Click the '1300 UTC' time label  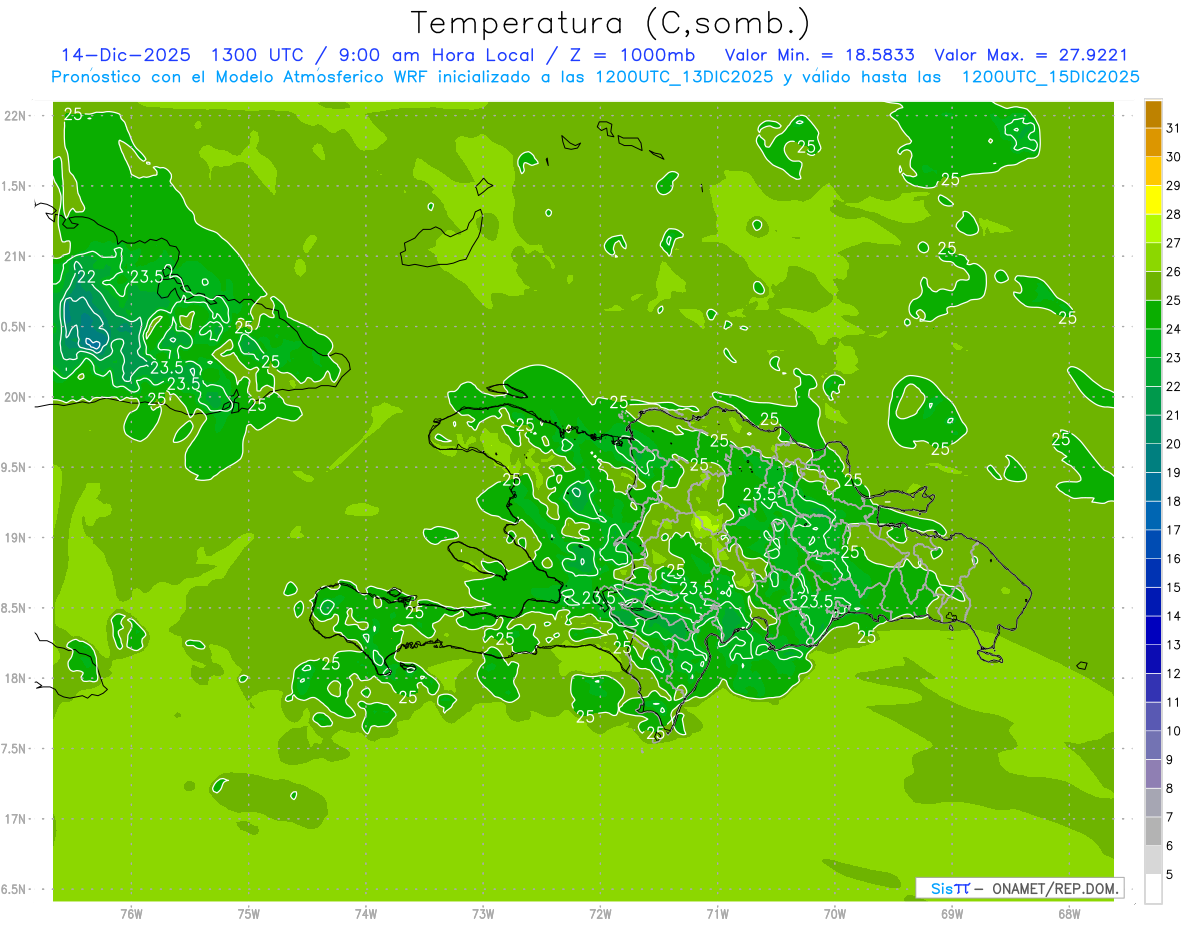pyautogui.click(x=257, y=55)
